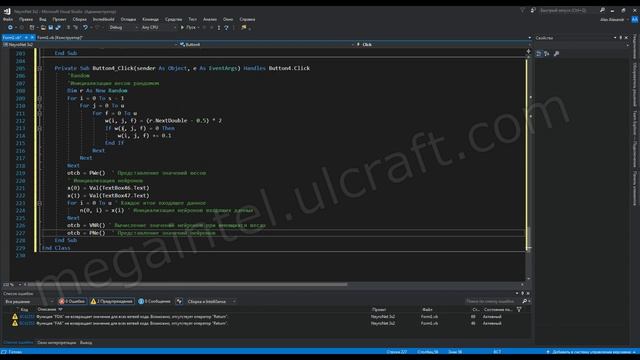Collapse the For i = 0 To s - 1 loop
This screenshot has width=640, height=360.
pyautogui.click(x=40, y=98)
